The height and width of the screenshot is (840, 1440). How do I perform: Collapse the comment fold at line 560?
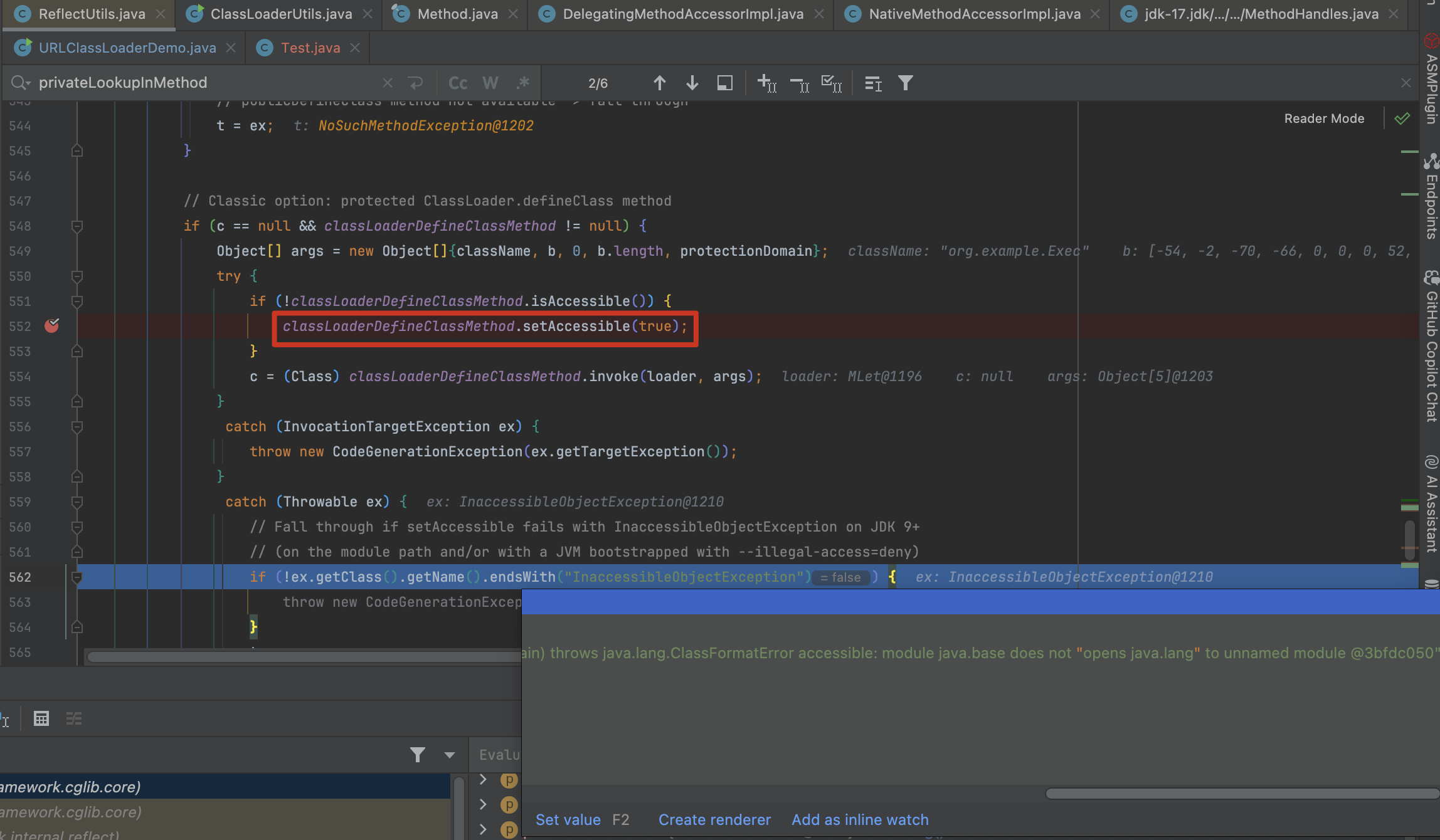77,527
